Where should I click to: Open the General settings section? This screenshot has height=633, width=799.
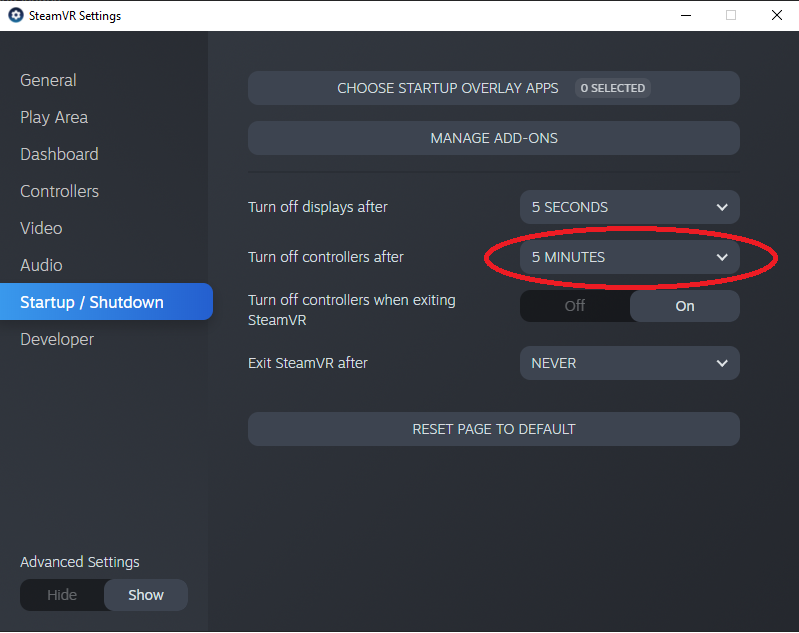coord(48,80)
